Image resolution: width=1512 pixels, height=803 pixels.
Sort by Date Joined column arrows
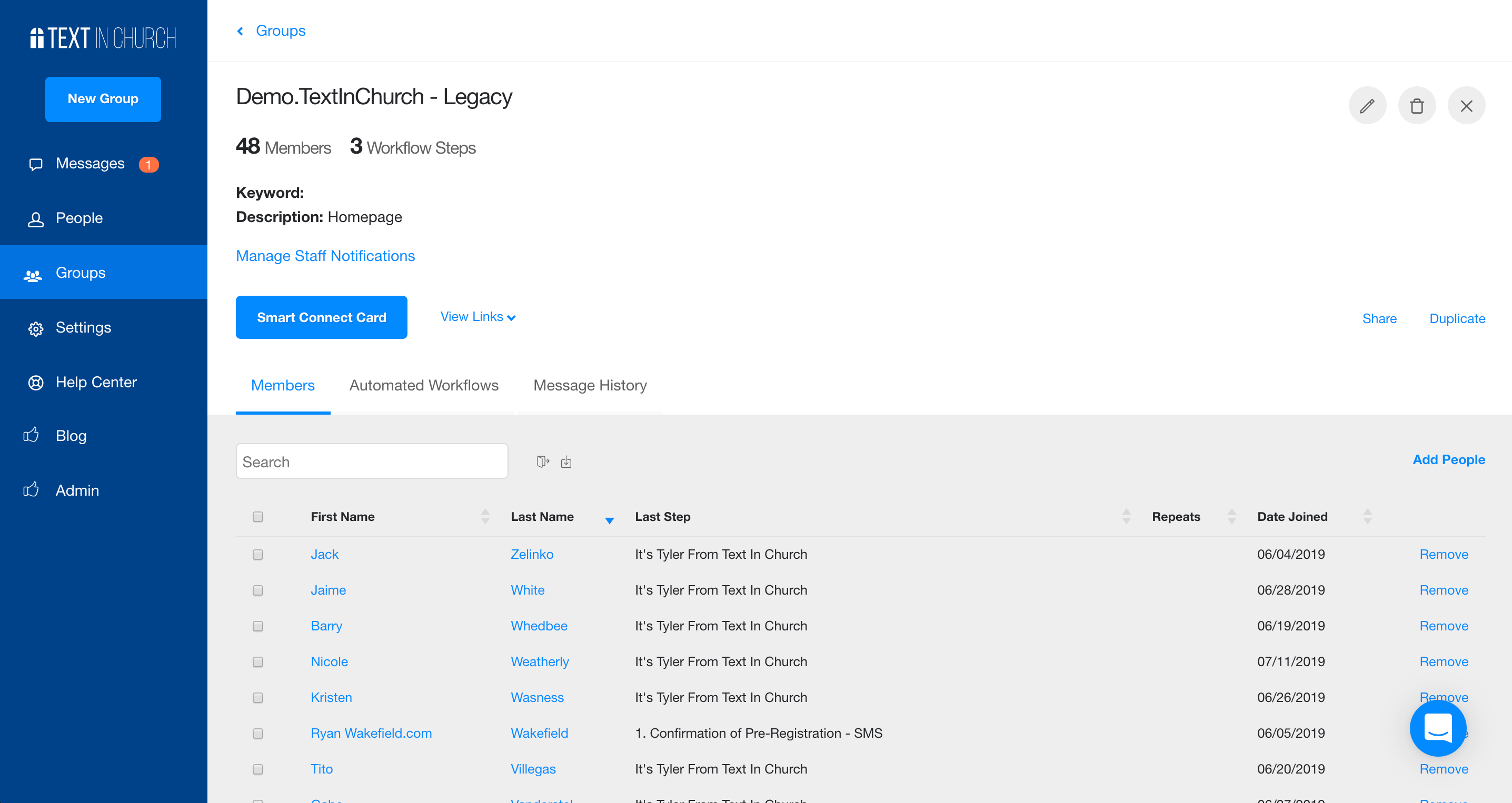pyautogui.click(x=1367, y=516)
